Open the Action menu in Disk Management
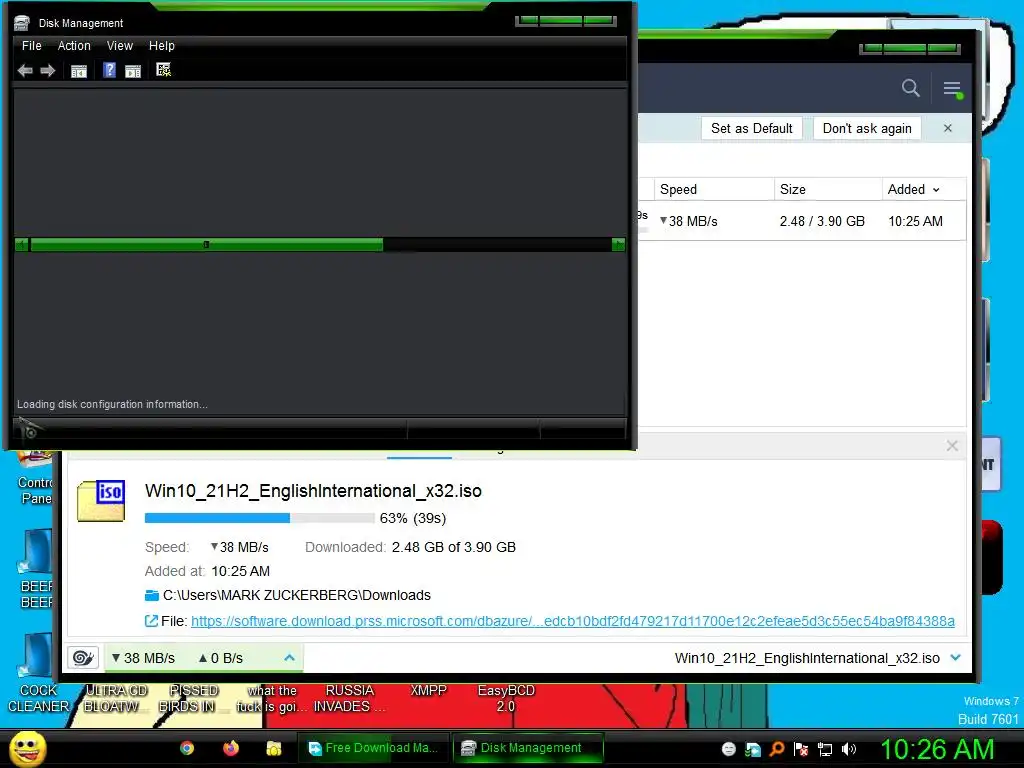Image resolution: width=1024 pixels, height=768 pixels. point(74,46)
